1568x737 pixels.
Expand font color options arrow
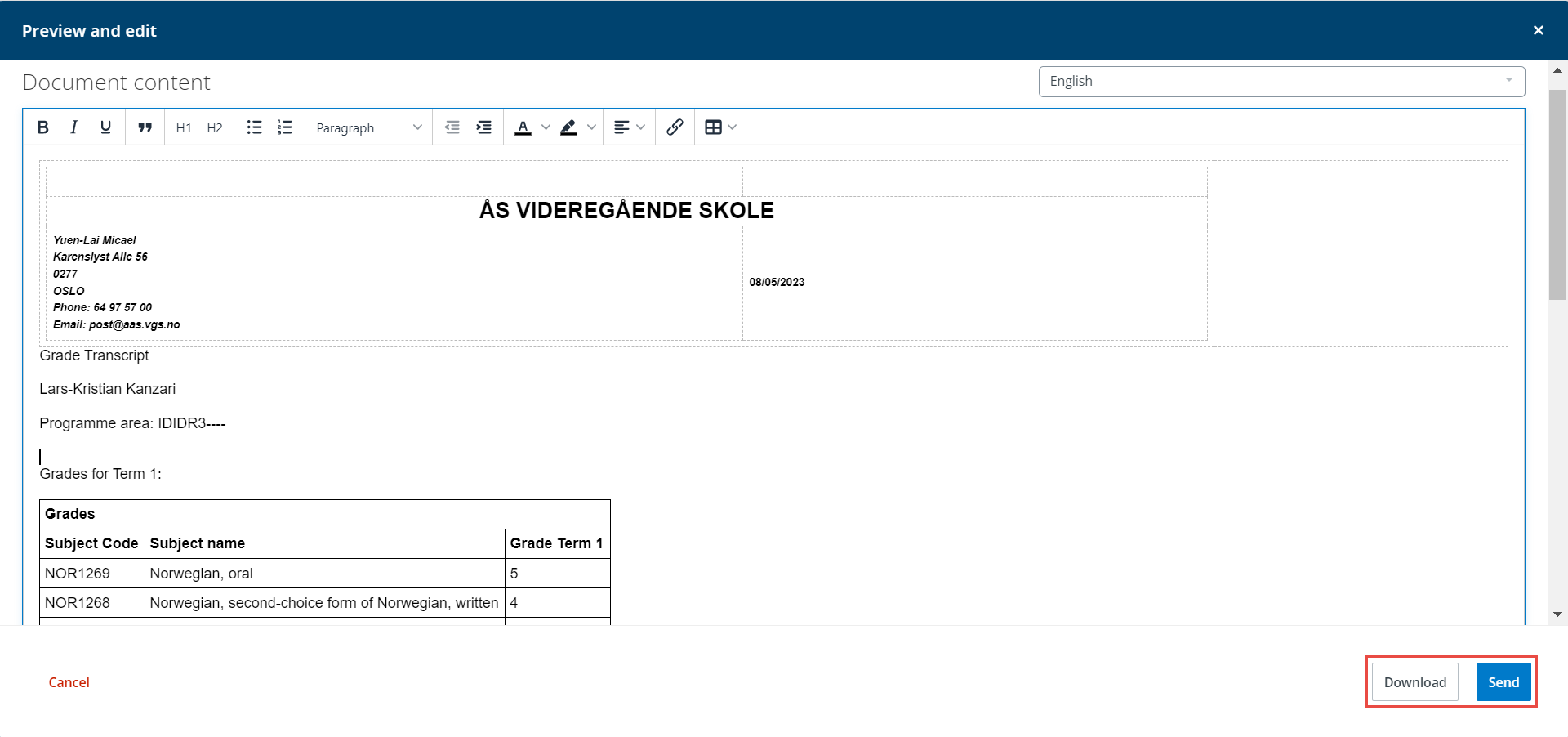pyautogui.click(x=546, y=127)
